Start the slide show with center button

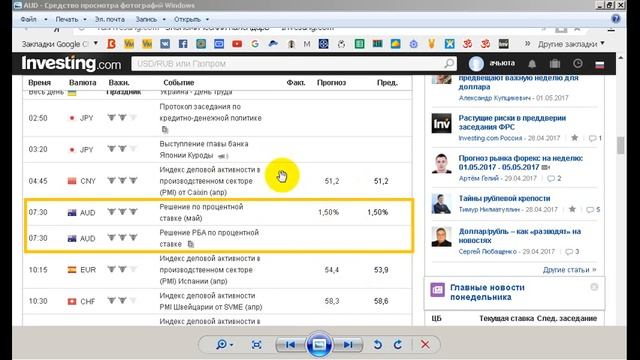click(319, 345)
